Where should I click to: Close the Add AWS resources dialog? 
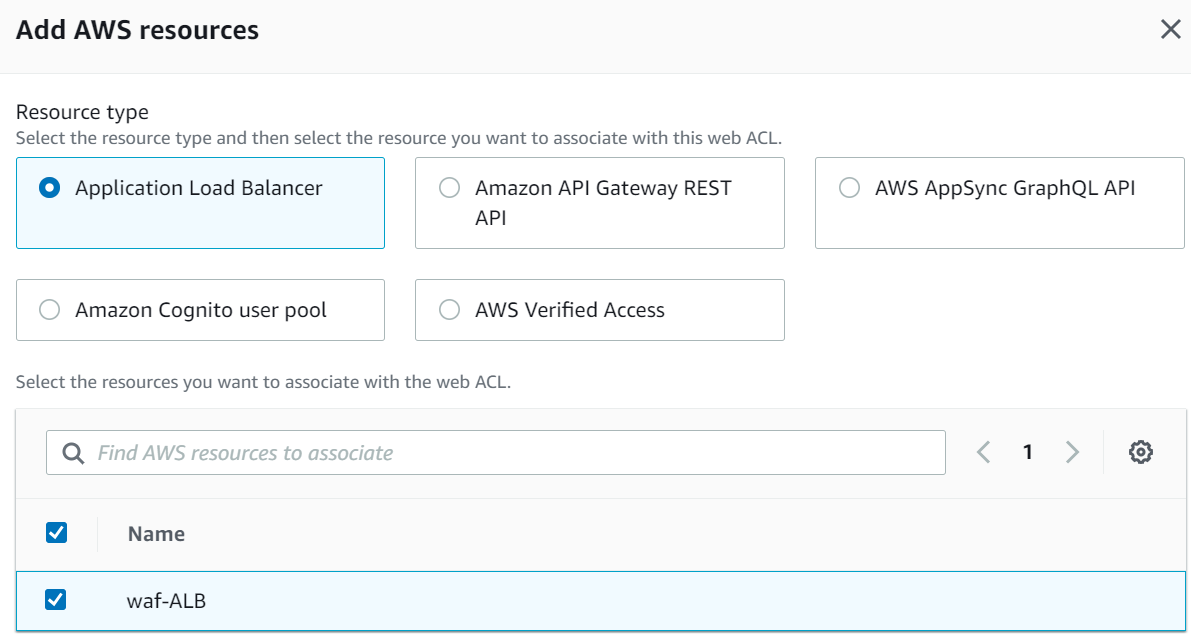tap(1170, 30)
